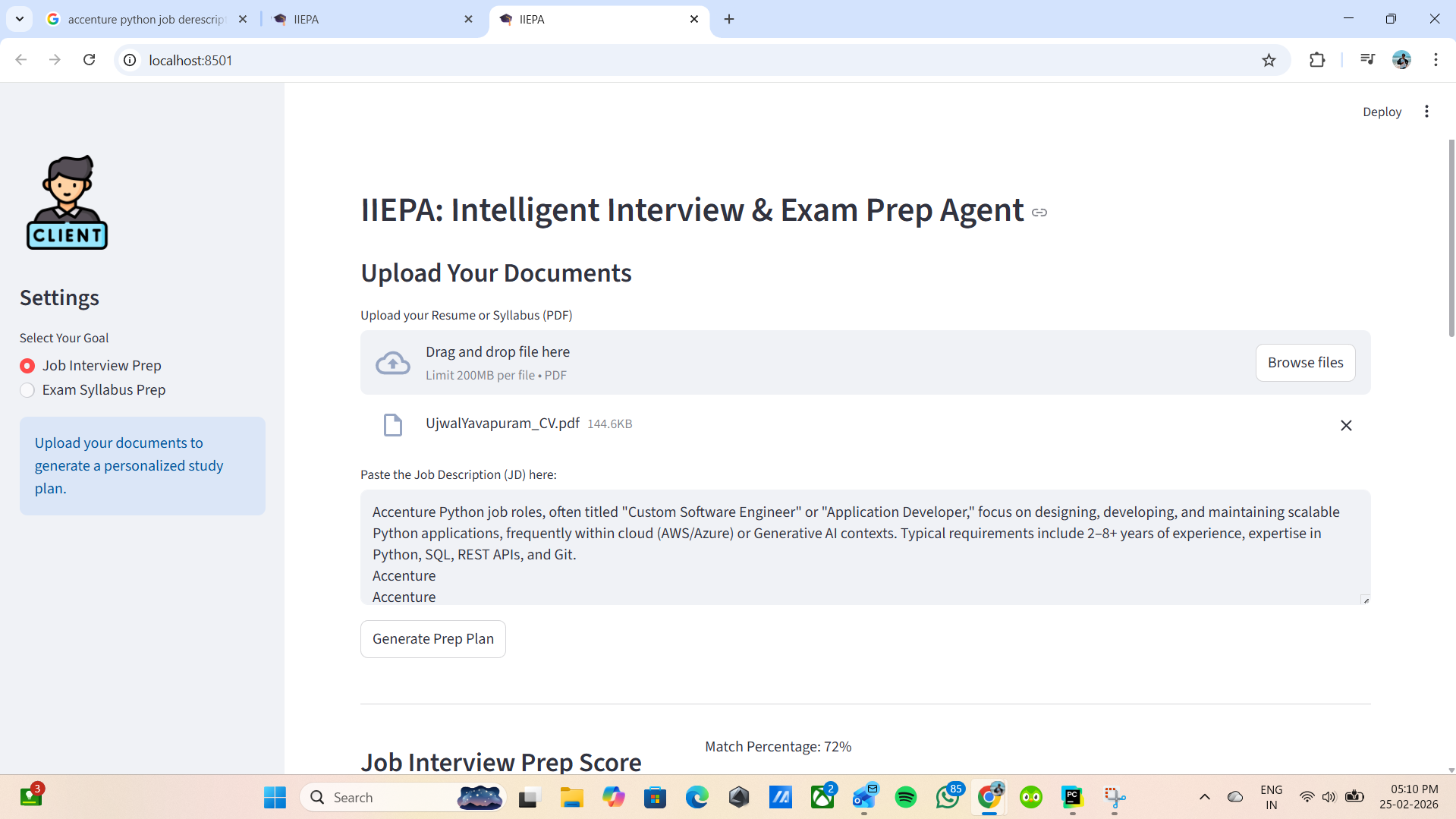Click the page vertical scrollbar
Viewport: 1456px width, 819px height.
(x=1451, y=238)
